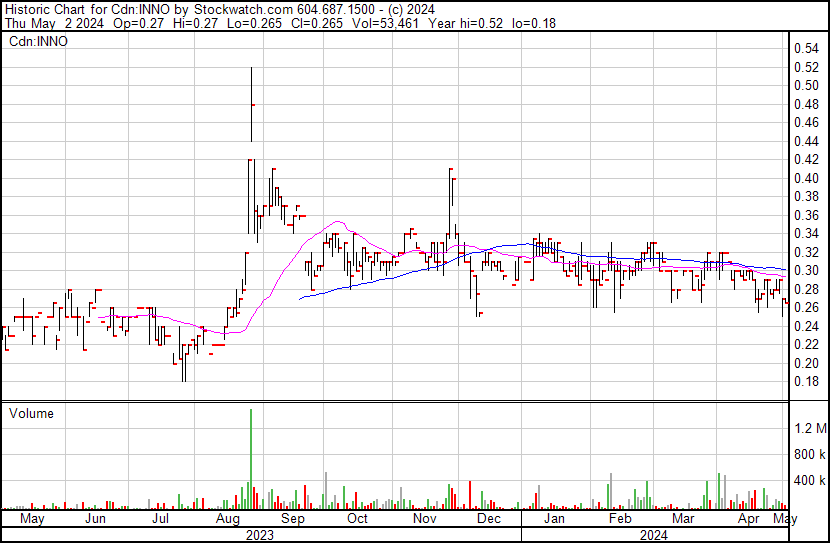This screenshot has height=543, width=830.
Task: Click the Aug month label
Action: pyautogui.click(x=228, y=518)
